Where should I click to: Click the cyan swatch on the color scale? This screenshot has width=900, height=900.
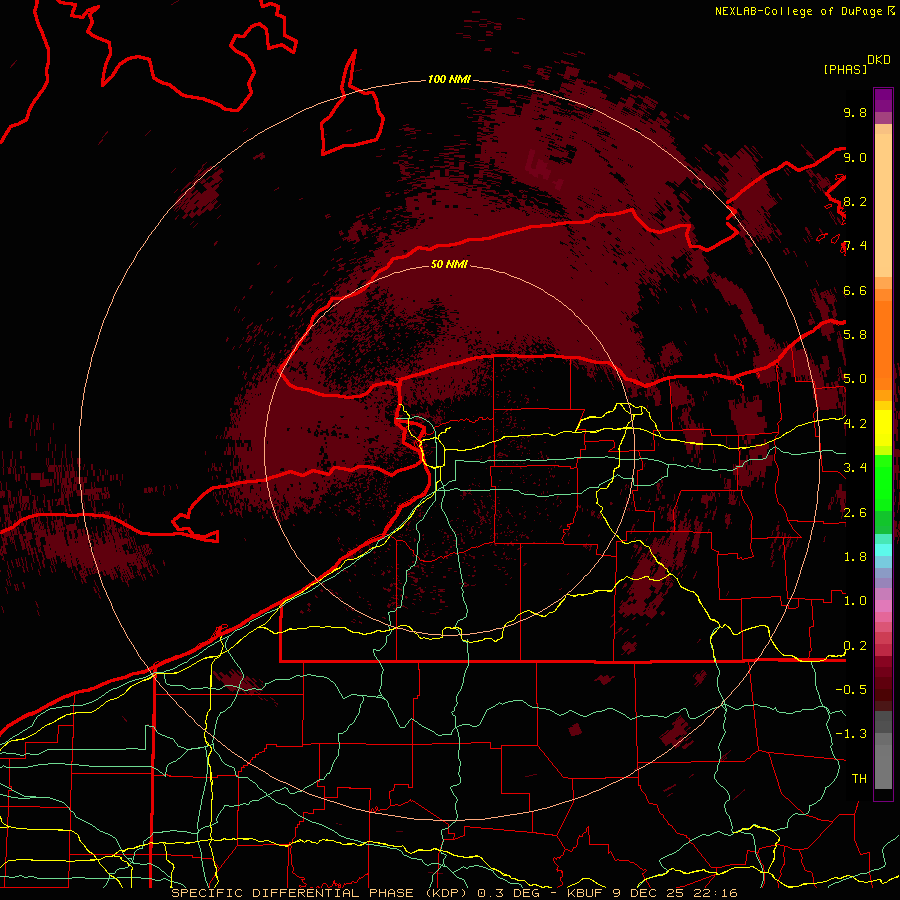883,550
